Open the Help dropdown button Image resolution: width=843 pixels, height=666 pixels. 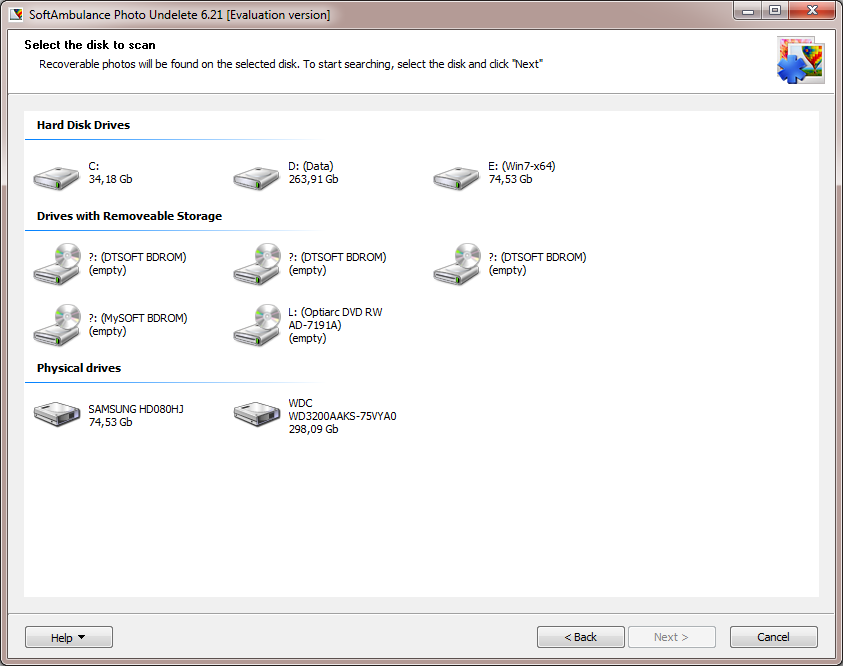69,637
